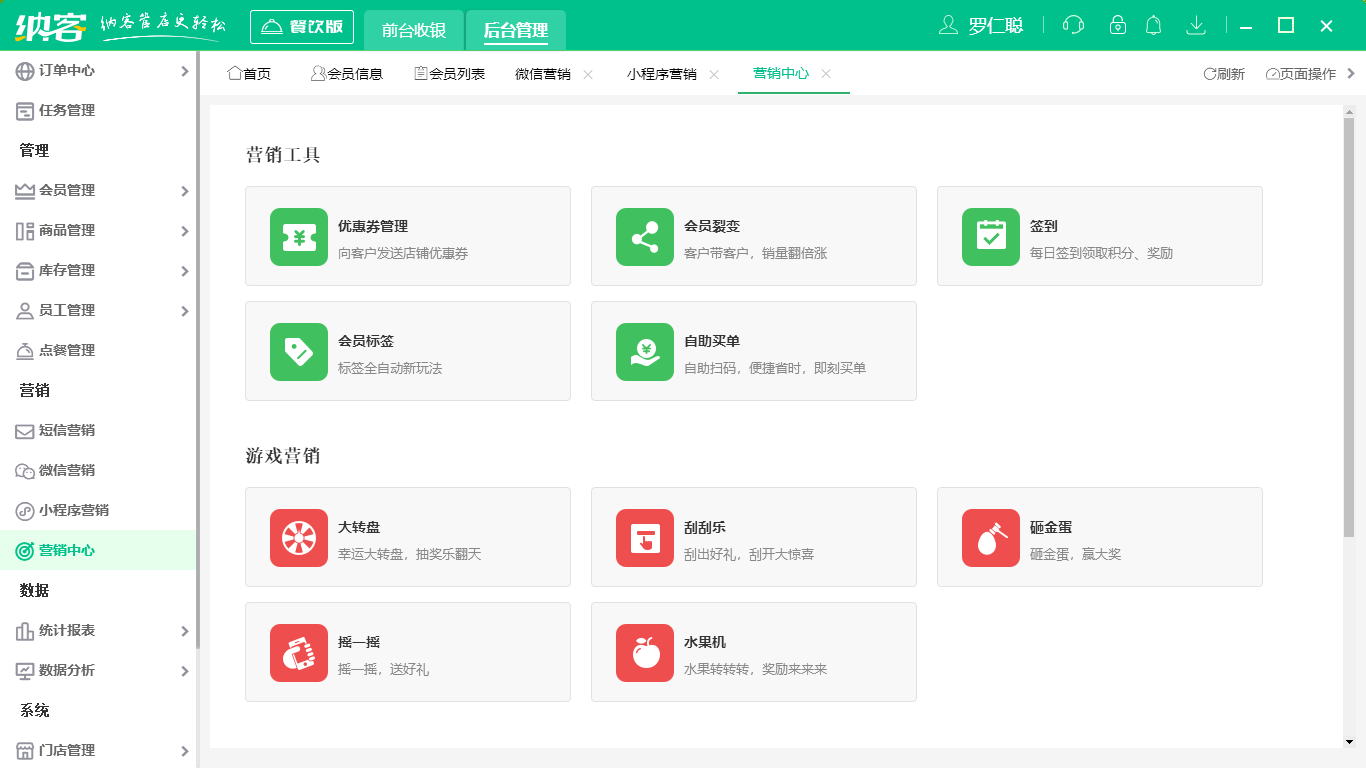Switch to the 会员列表 tab
Image resolution: width=1366 pixels, height=768 pixels.
[x=450, y=73]
